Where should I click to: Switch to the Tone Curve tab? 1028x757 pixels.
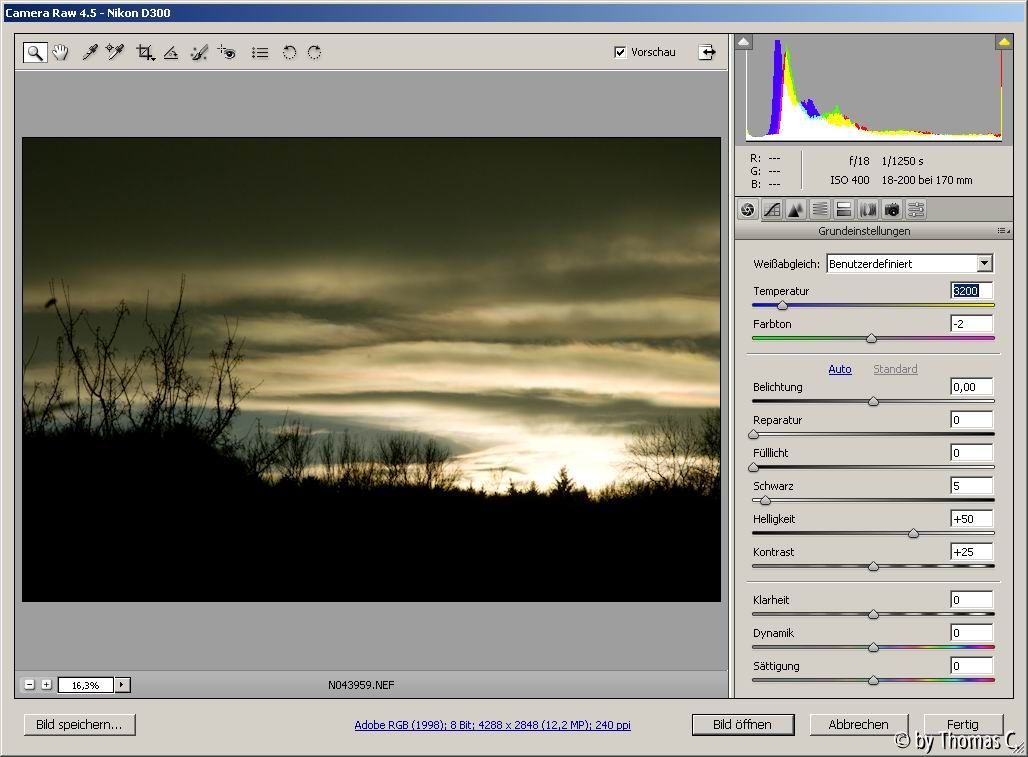[772, 209]
